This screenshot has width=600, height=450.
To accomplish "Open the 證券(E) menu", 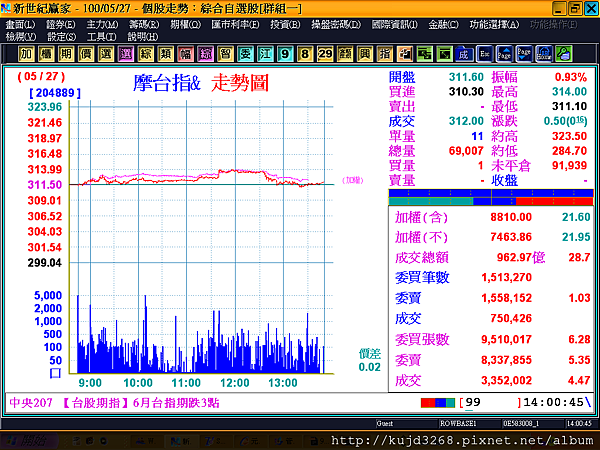I will [60, 25].
